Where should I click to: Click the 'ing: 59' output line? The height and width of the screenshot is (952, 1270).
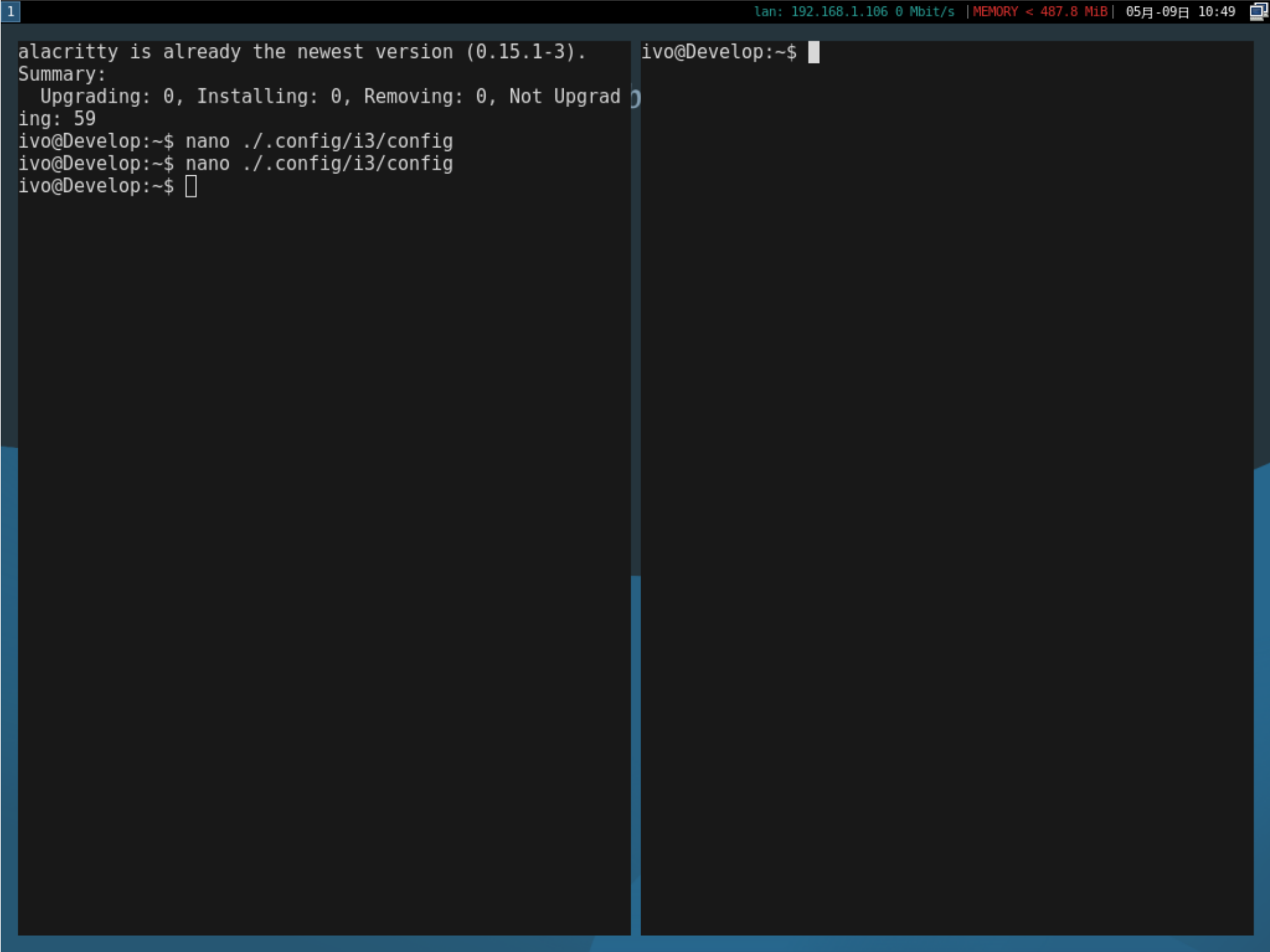click(x=57, y=118)
